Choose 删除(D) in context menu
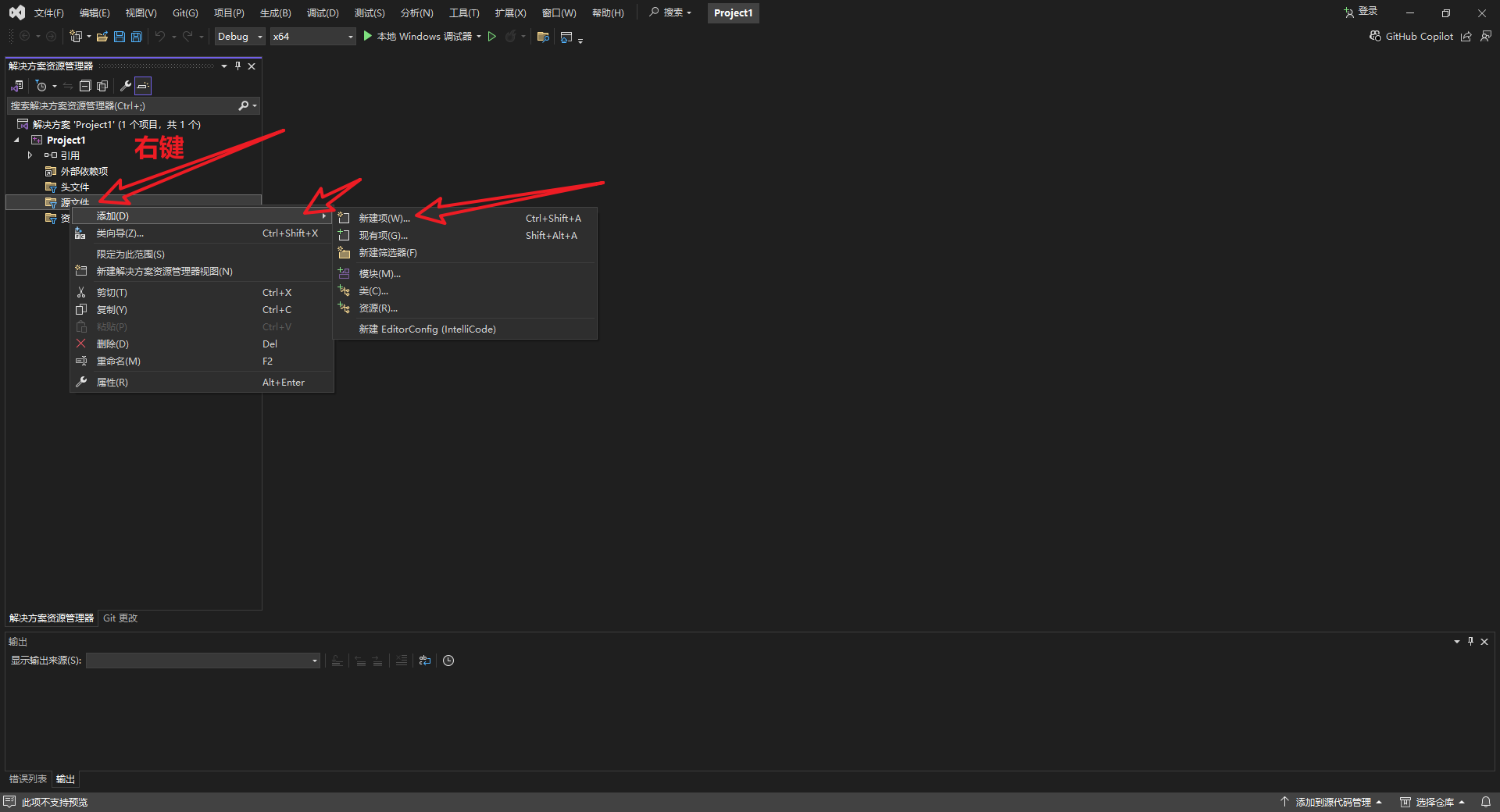Image resolution: width=1500 pixels, height=812 pixels. [202, 344]
